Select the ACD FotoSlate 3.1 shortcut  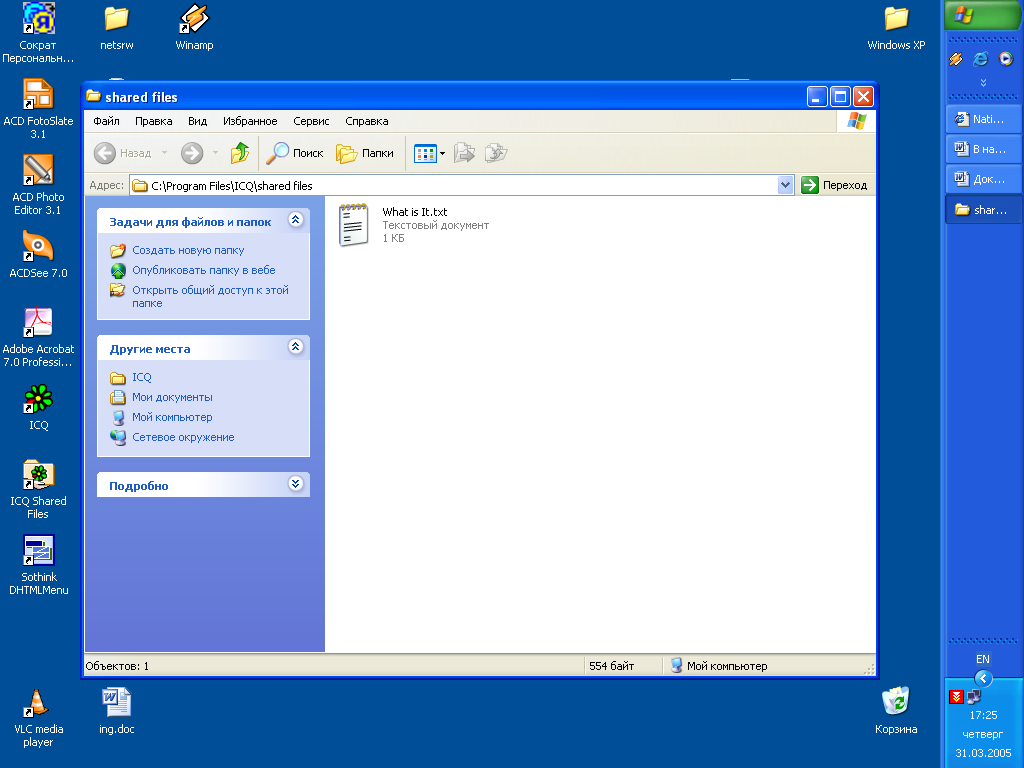coord(38,109)
